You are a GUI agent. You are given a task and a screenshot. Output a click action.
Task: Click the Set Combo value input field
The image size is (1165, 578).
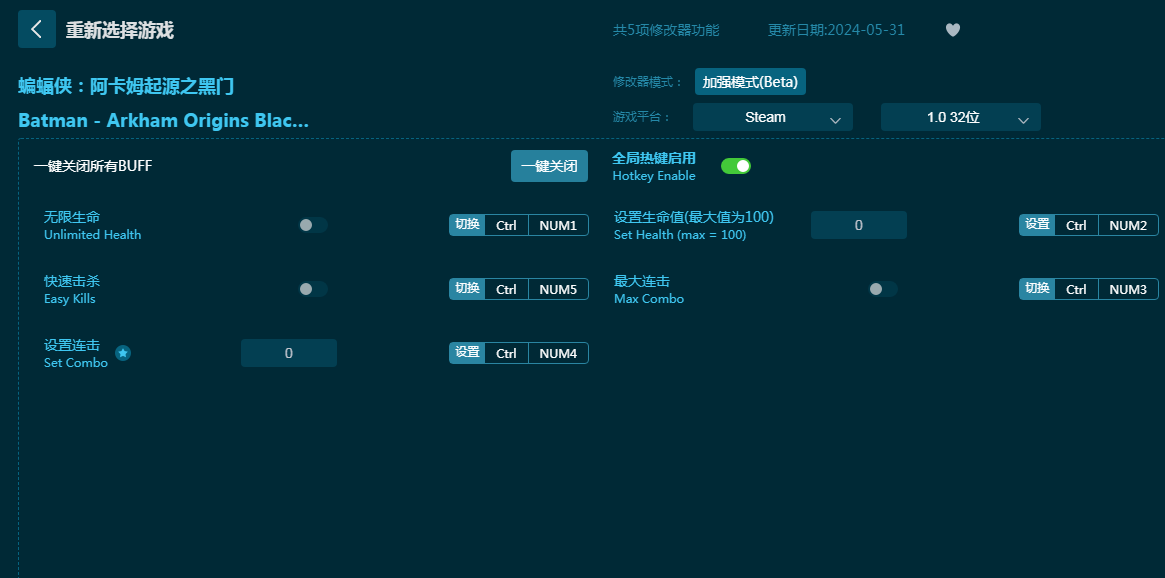pos(289,353)
